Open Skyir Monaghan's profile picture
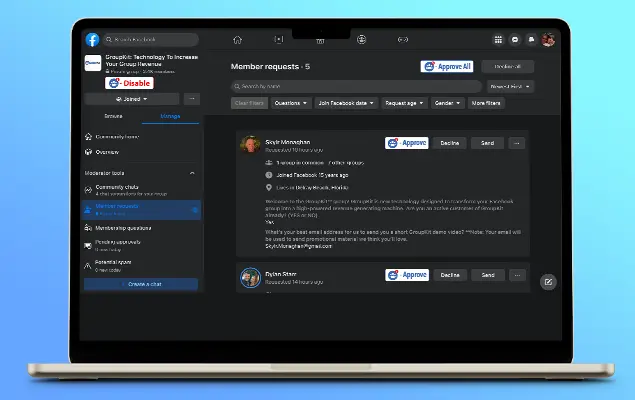The height and width of the screenshot is (400, 635). [x=250, y=145]
